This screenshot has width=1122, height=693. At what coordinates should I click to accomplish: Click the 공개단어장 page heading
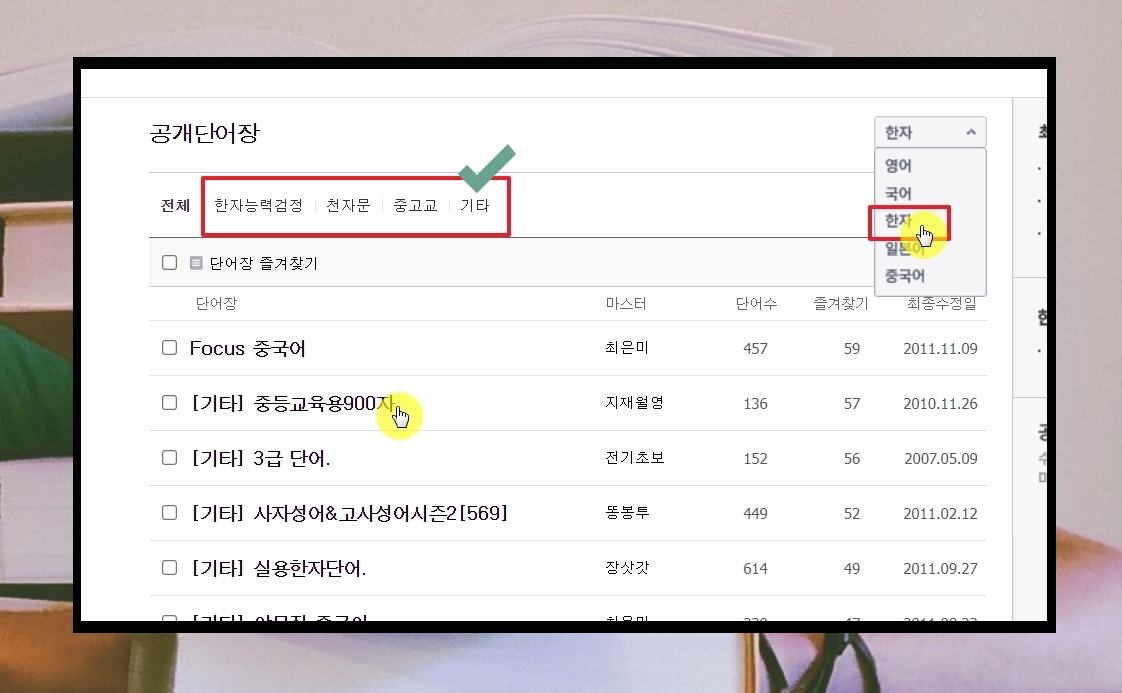(x=205, y=133)
